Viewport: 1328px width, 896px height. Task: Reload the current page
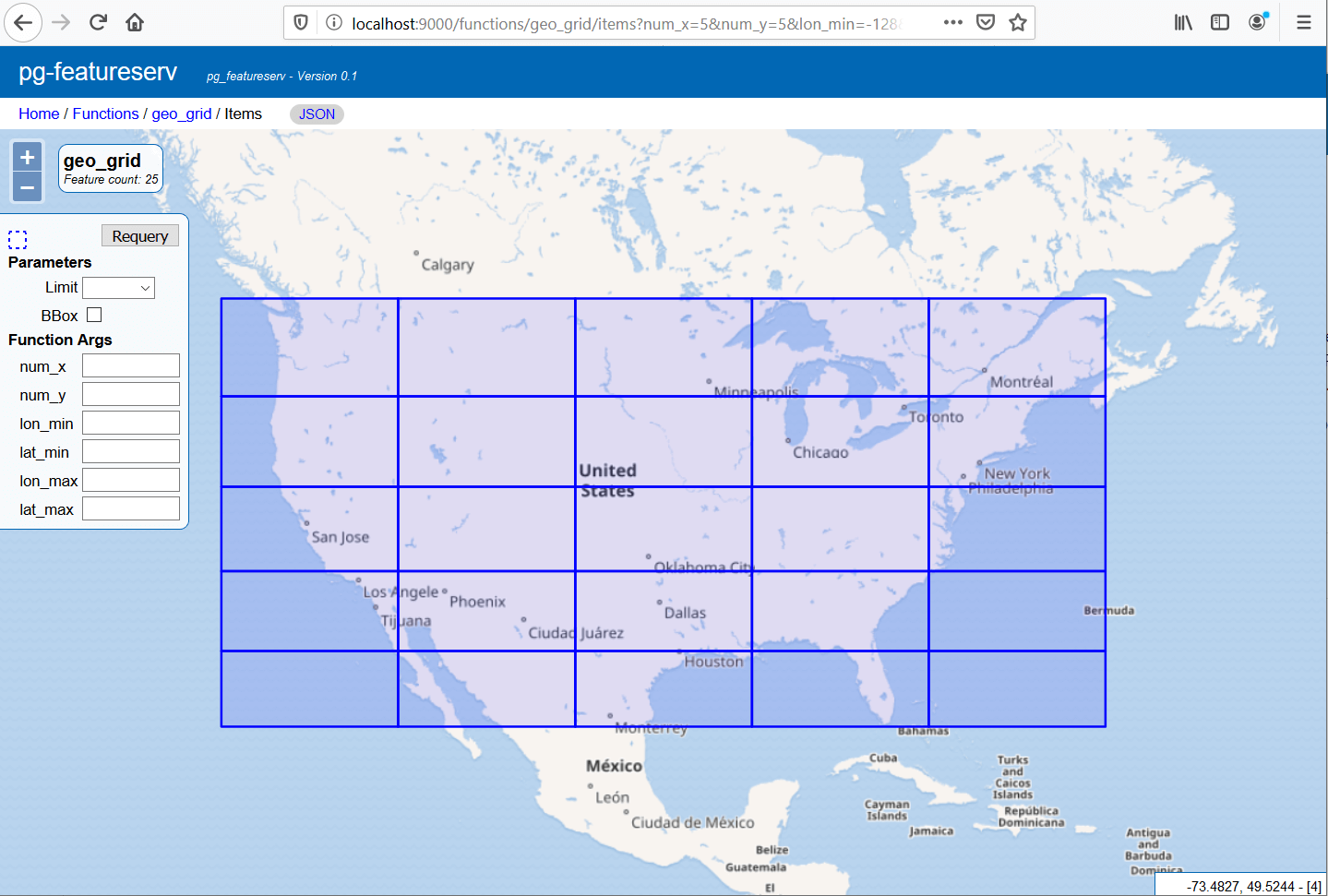pos(98,23)
